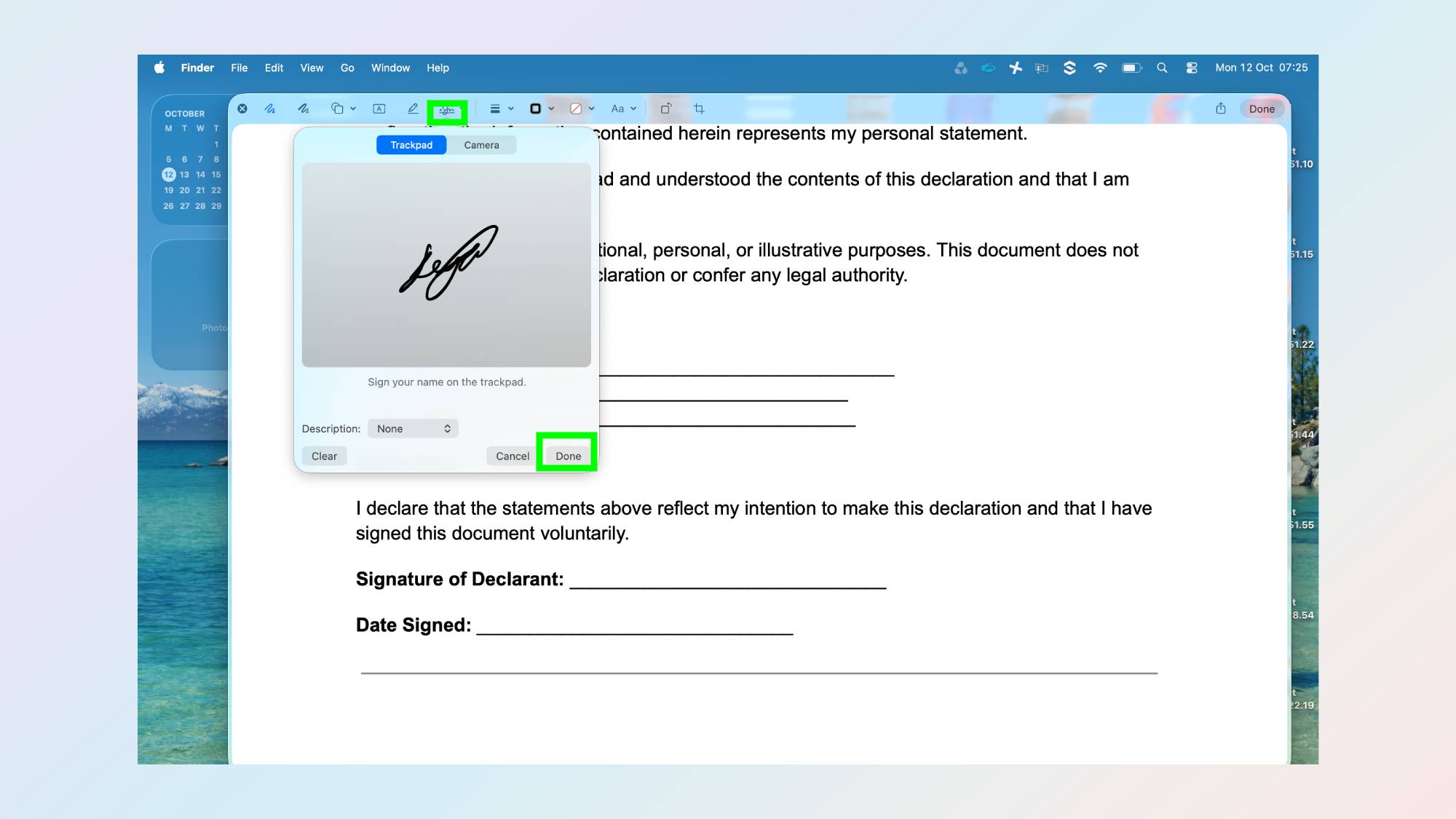Expand the Border Color dropdown chevron
Image resolution: width=1456 pixels, height=819 pixels.
tap(552, 108)
